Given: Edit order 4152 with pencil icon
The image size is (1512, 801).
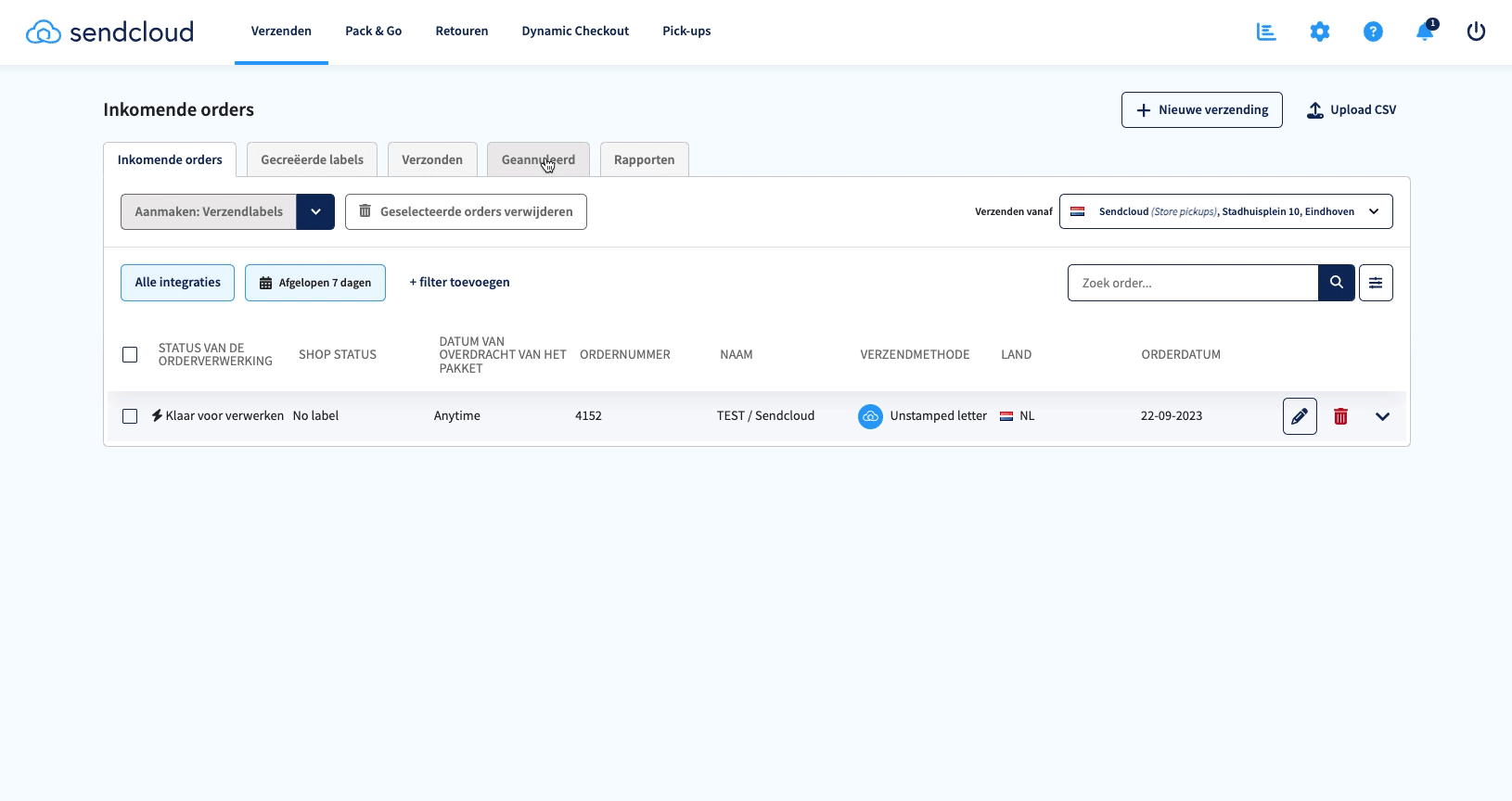Looking at the screenshot, I should pos(1300,416).
